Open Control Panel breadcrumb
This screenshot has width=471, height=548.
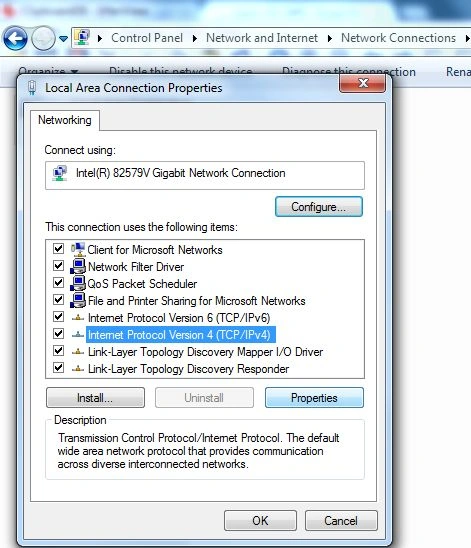point(147,38)
